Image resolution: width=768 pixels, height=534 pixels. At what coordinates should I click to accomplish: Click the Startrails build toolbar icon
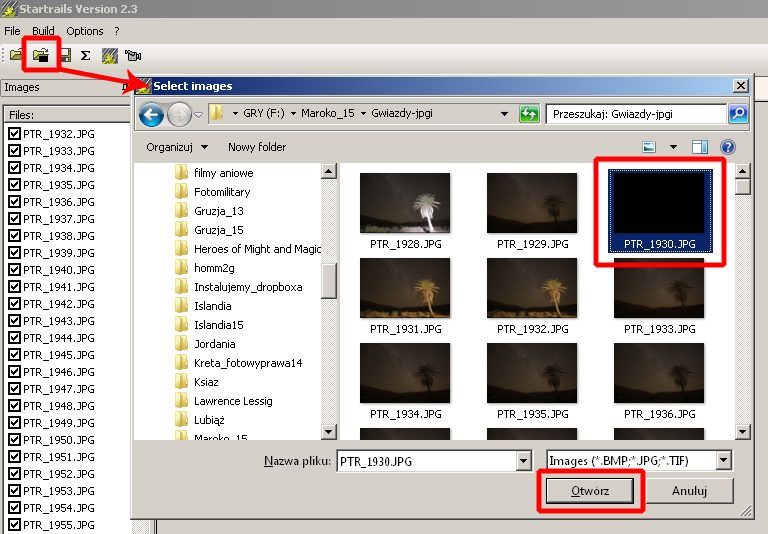[x=109, y=55]
